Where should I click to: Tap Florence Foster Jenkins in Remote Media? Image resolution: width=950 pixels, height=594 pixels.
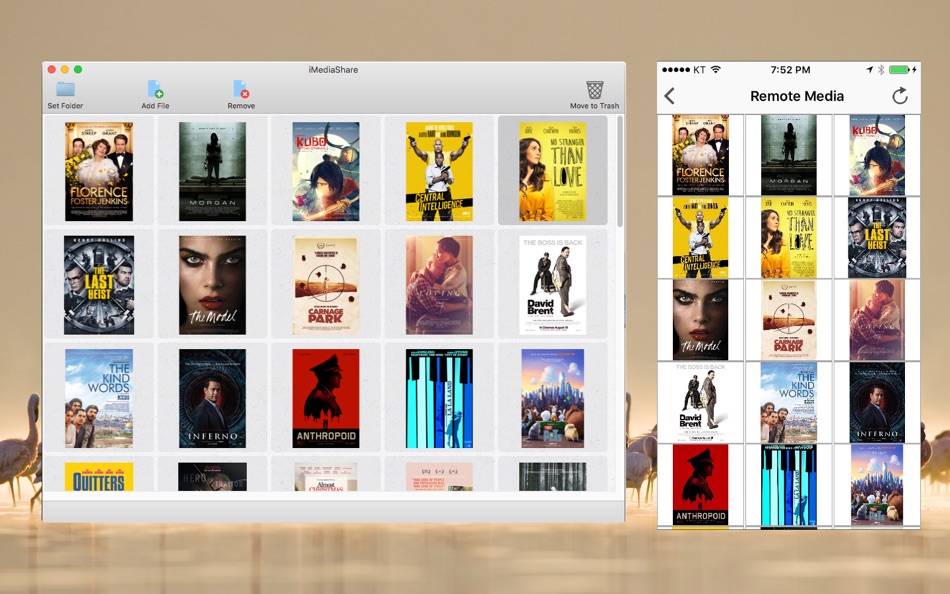coord(700,155)
